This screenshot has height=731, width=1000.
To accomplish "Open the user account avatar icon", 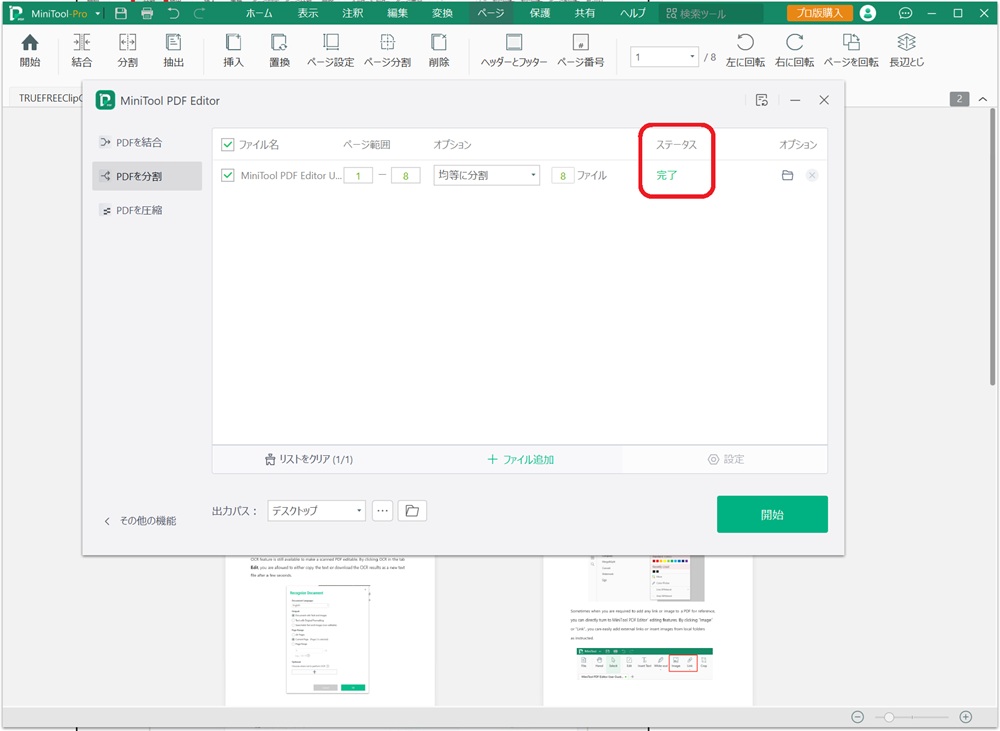I will [867, 13].
